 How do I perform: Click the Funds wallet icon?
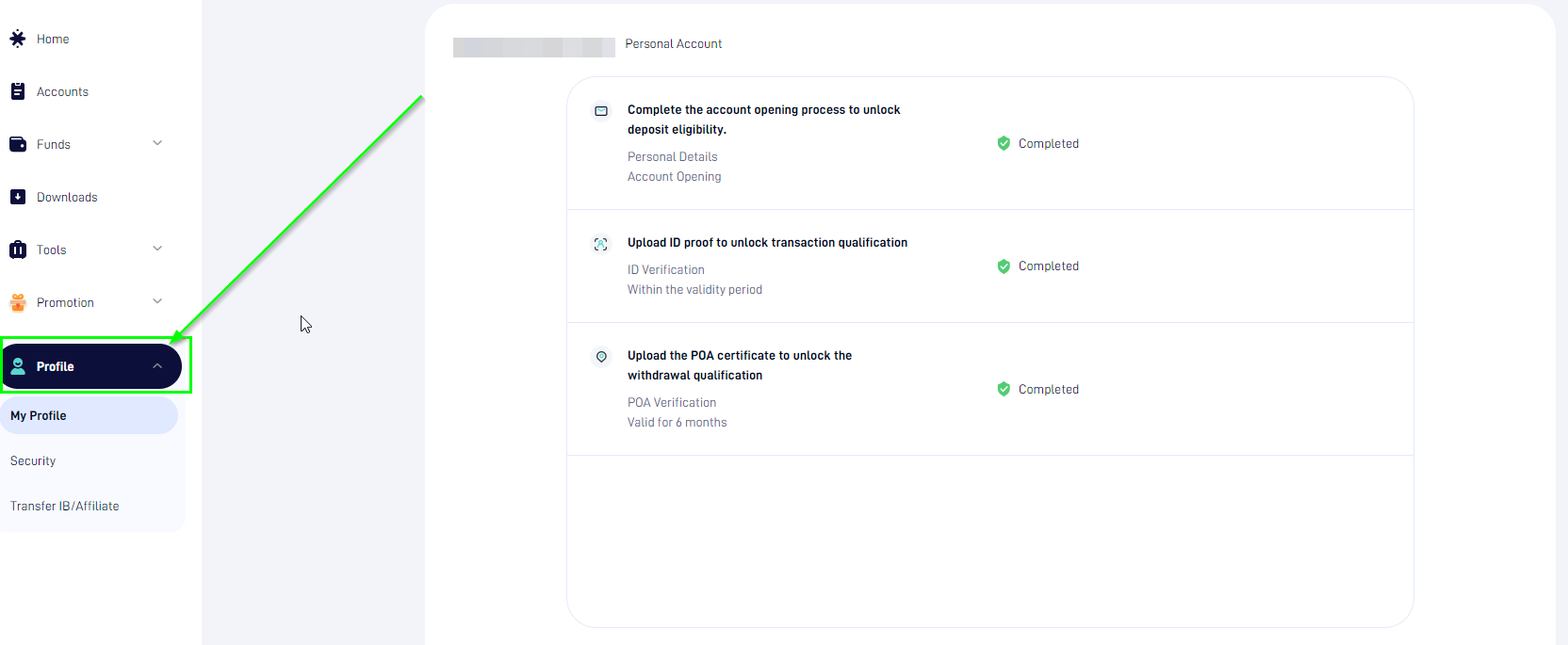(17, 144)
